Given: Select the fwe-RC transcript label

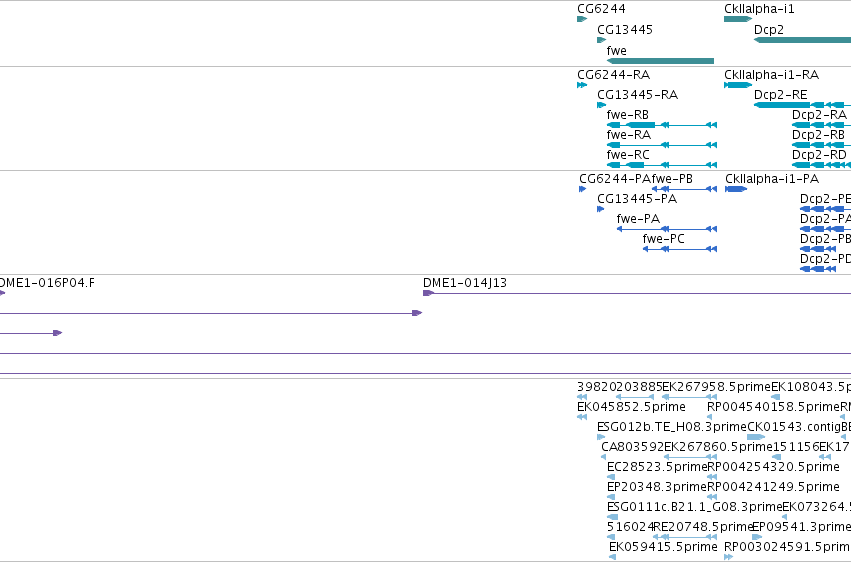Looking at the screenshot, I should pyautogui.click(x=628, y=155).
